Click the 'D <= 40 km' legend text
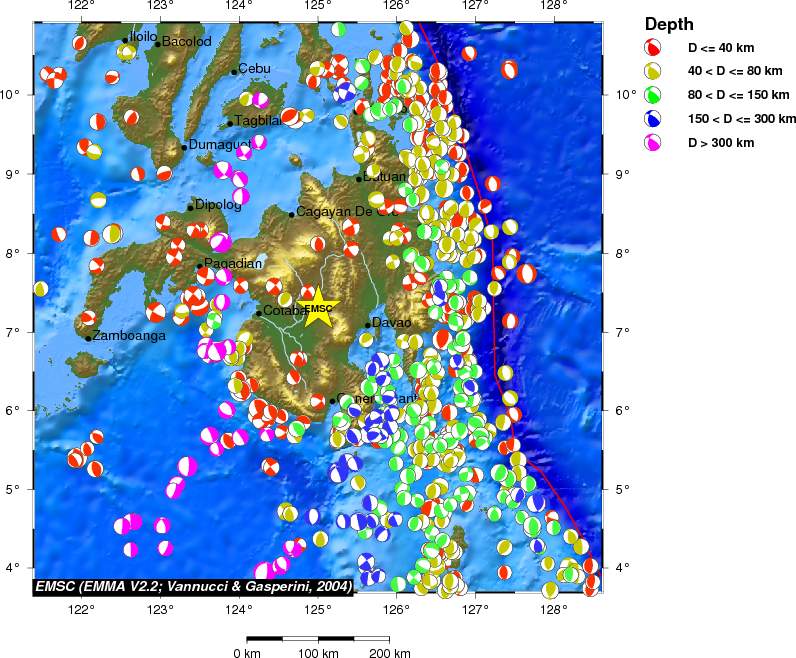 (721, 47)
